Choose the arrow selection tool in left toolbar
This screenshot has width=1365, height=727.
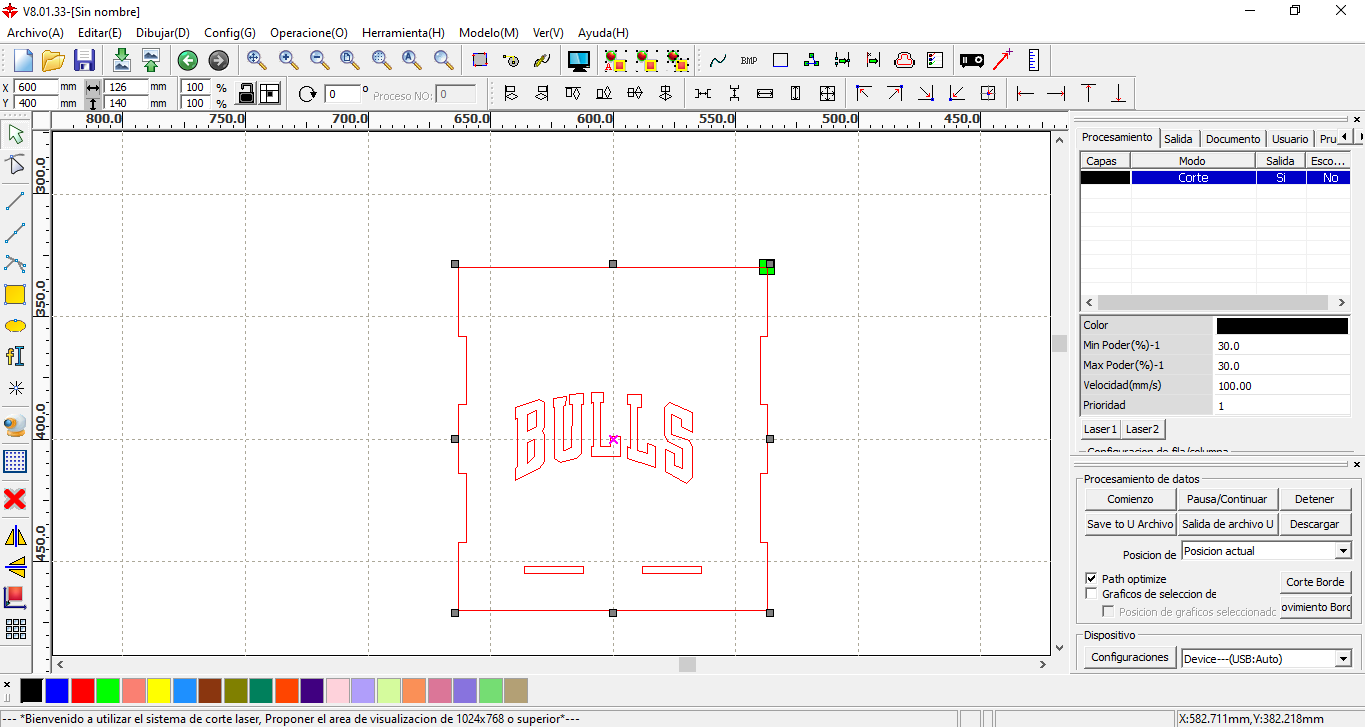pyautogui.click(x=15, y=134)
